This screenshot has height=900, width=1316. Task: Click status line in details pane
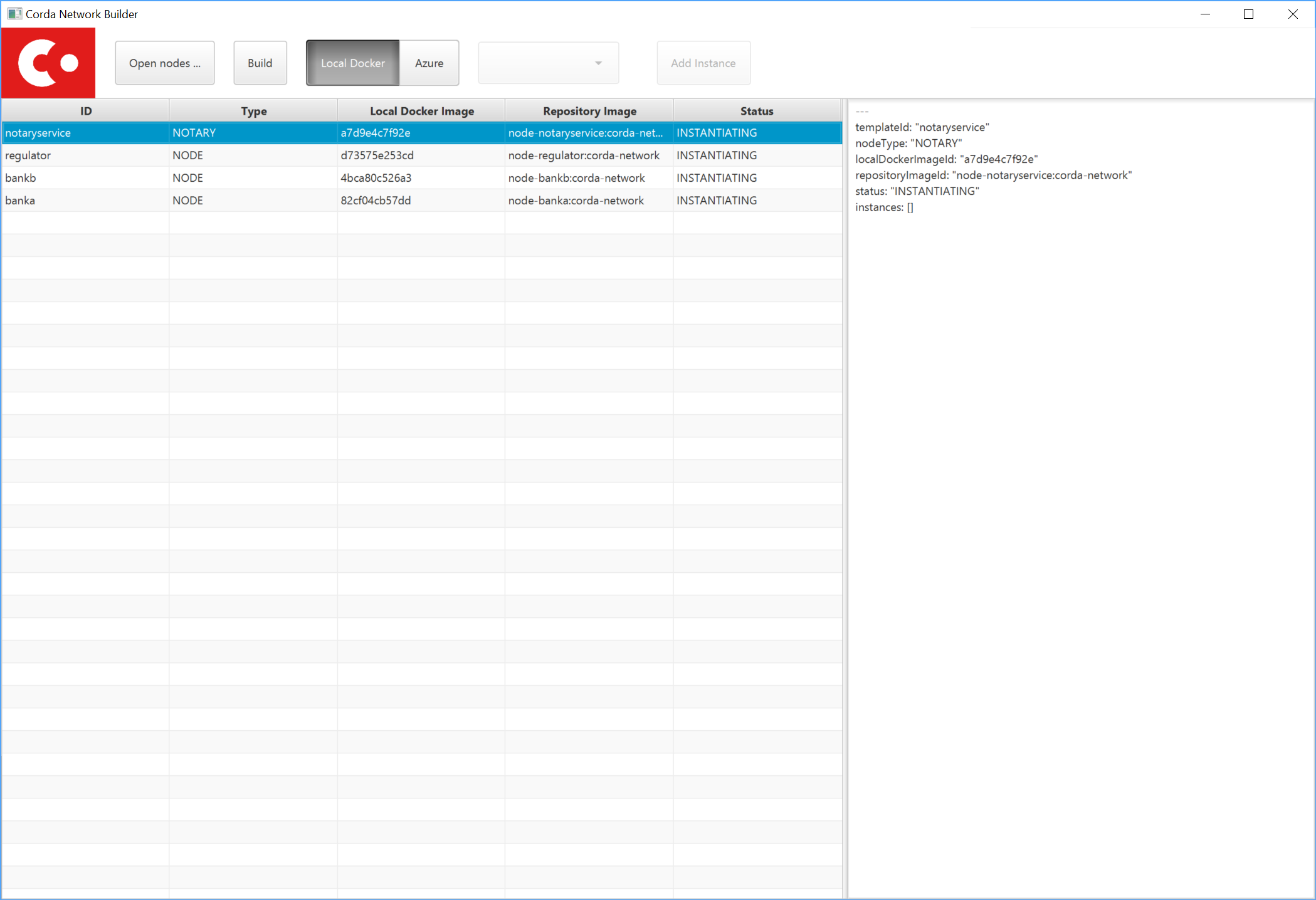tap(917, 191)
